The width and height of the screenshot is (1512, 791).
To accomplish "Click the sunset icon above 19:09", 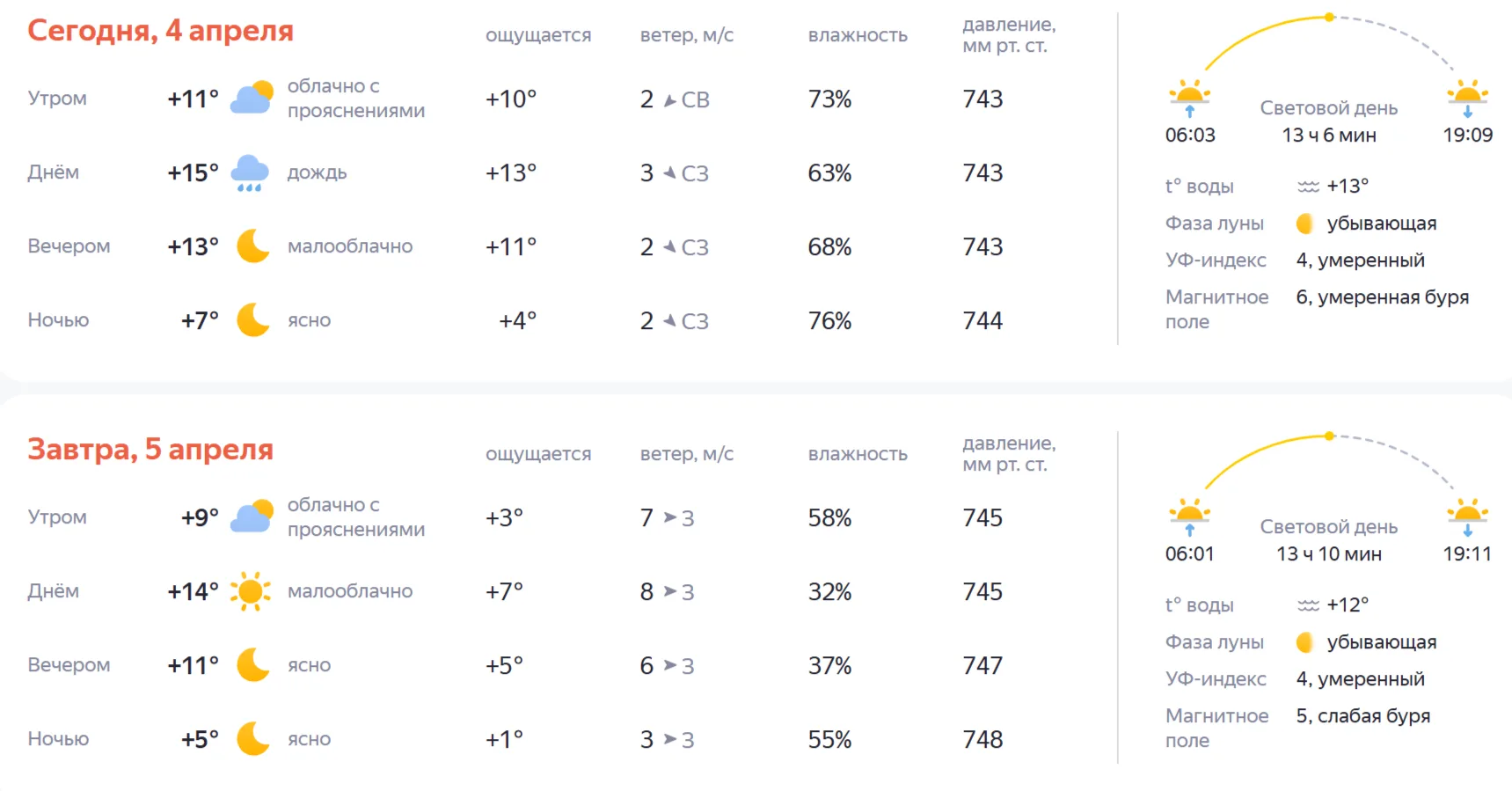I will click(1467, 96).
